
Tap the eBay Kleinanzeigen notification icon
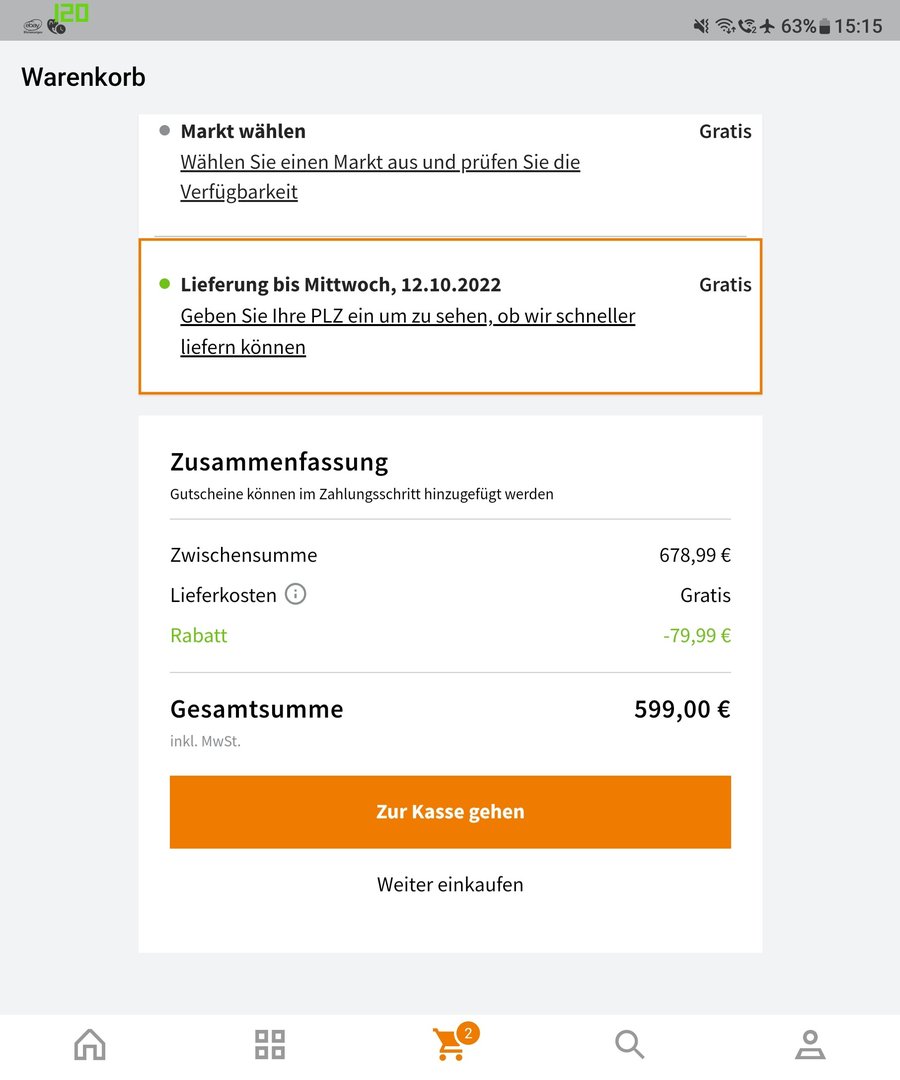pos(33,24)
